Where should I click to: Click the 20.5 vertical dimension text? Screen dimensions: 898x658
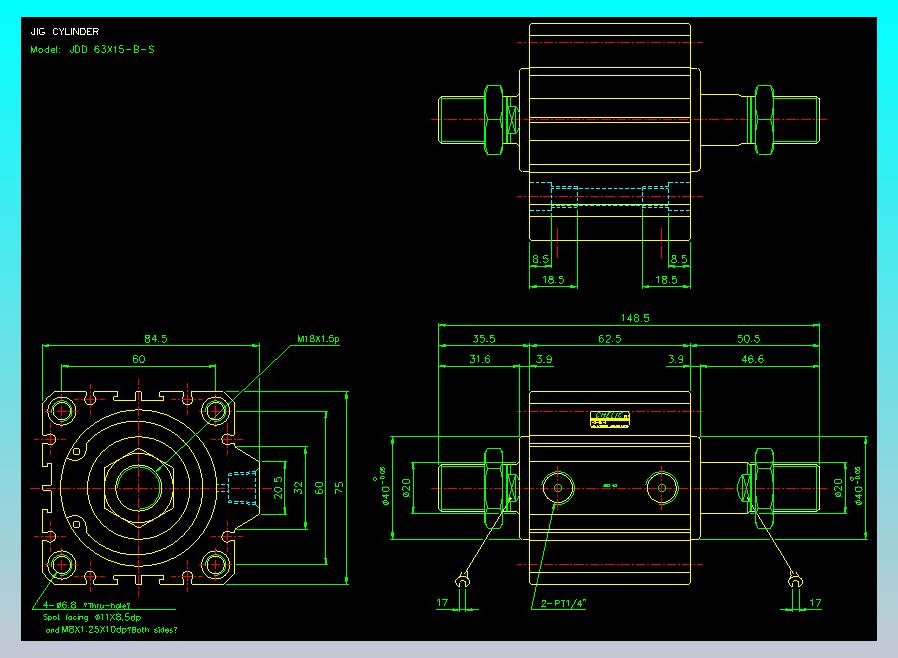(x=278, y=487)
